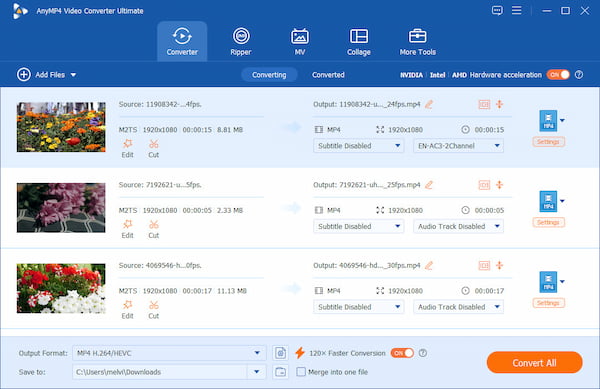Click output duration 00:00:17
The width and height of the screenshot is (600, 389).
point(489,291)
